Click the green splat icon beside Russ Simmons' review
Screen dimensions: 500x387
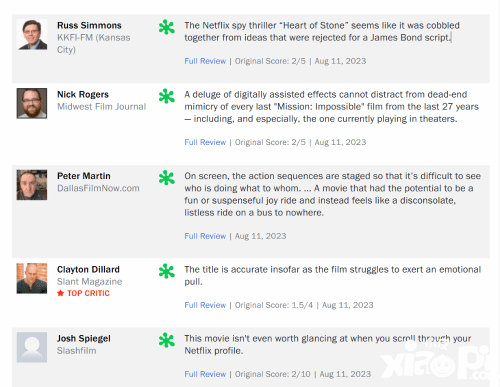tap(167, 27)
